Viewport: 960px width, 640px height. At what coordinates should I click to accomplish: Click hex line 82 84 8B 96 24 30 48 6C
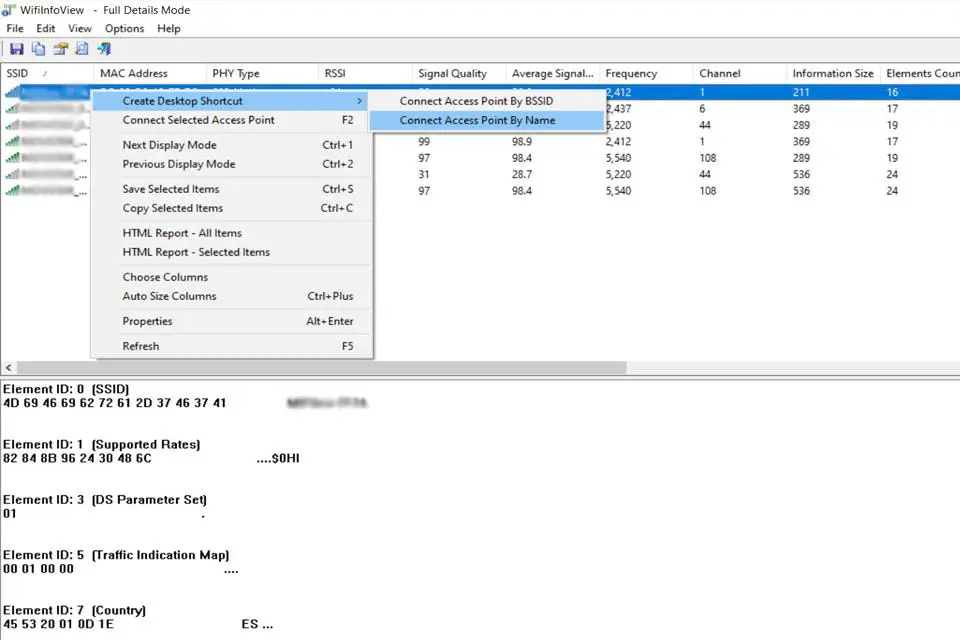pyautogui.click(x=77, y=458)
